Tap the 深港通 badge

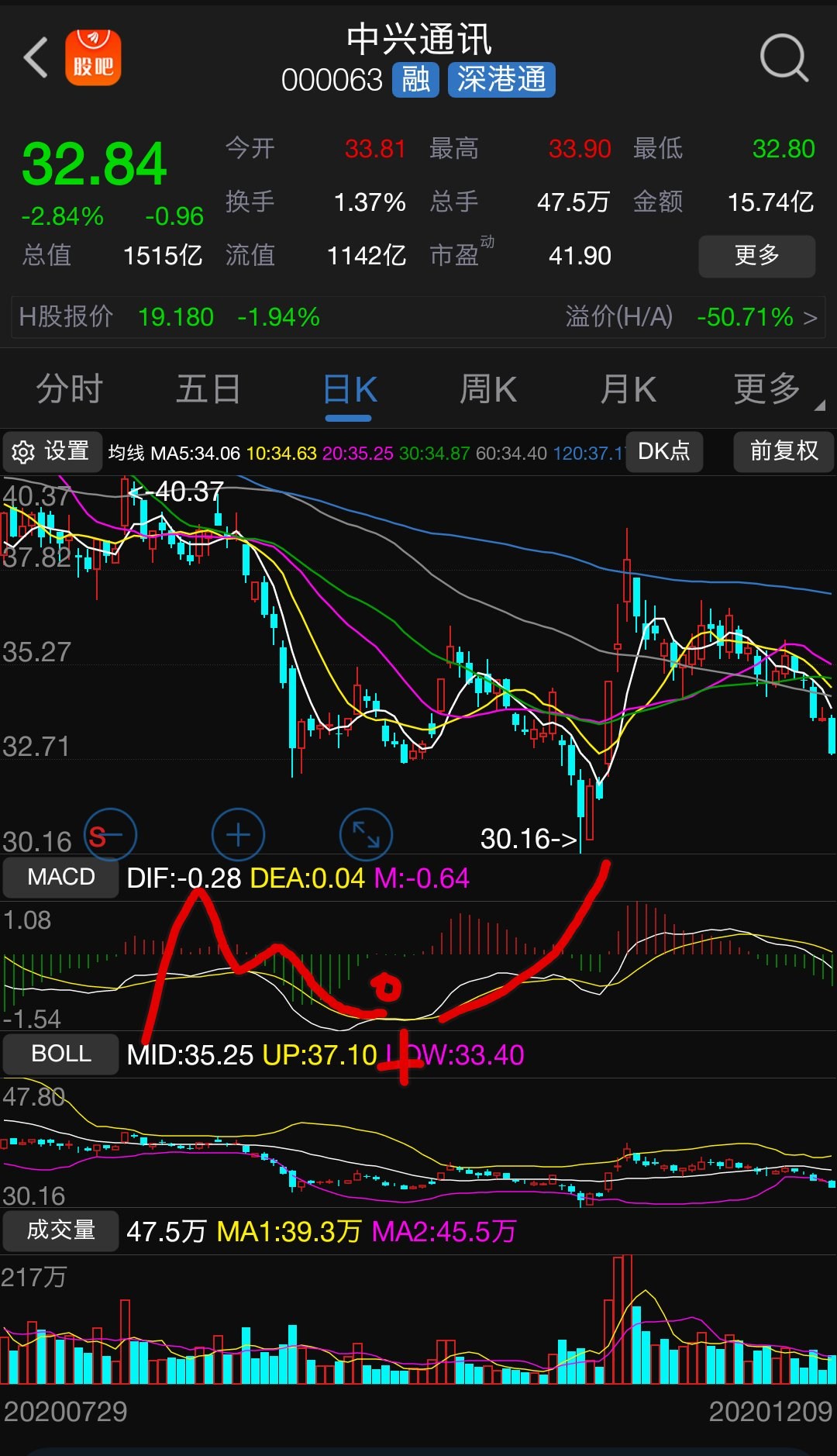[x=501, y=80]
